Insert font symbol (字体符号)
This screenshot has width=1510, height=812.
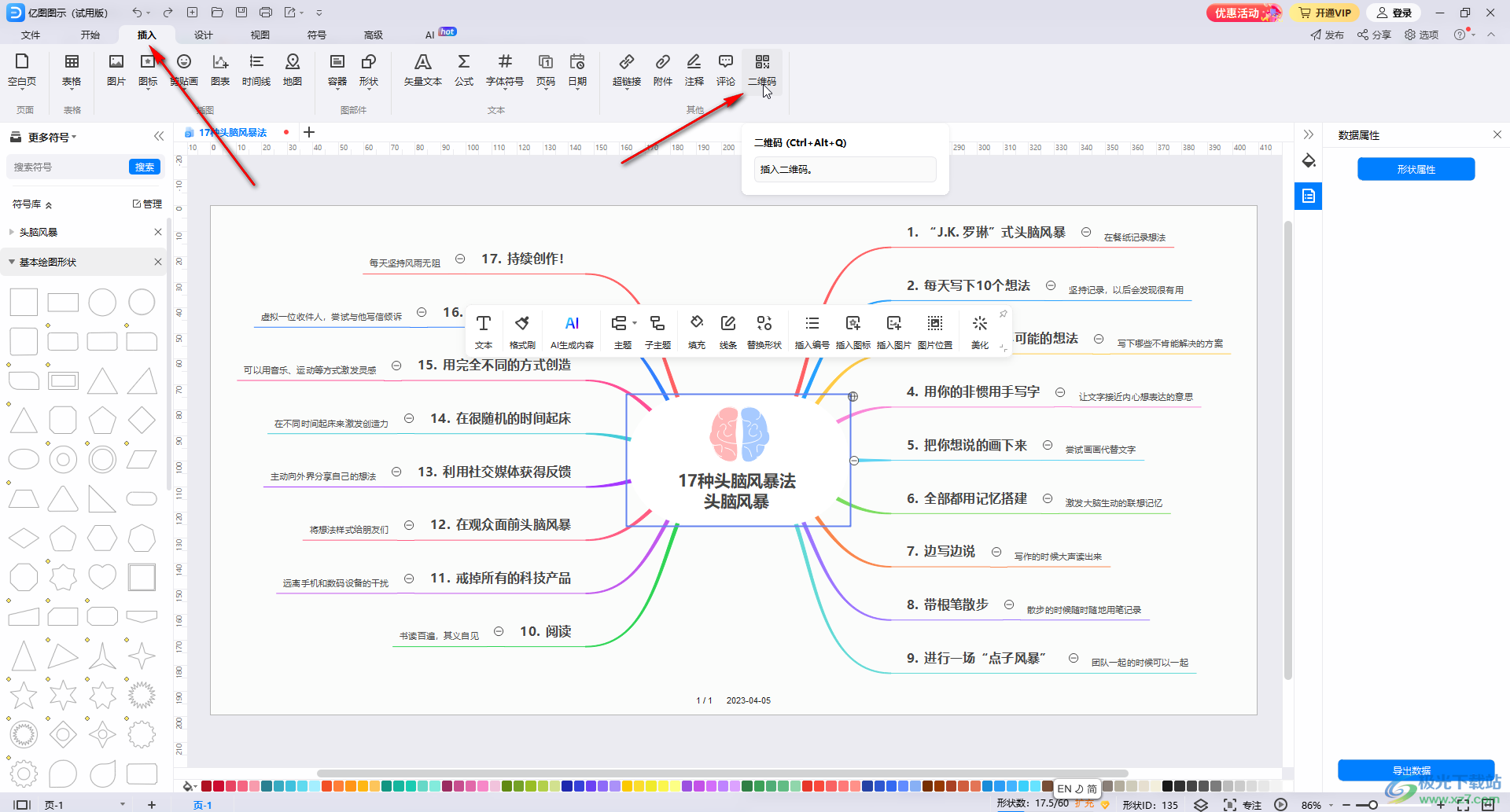[505, 70]
